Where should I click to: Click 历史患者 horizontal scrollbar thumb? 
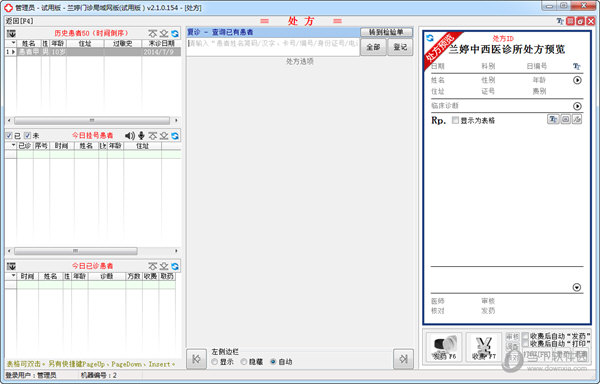tap(92, 120)
